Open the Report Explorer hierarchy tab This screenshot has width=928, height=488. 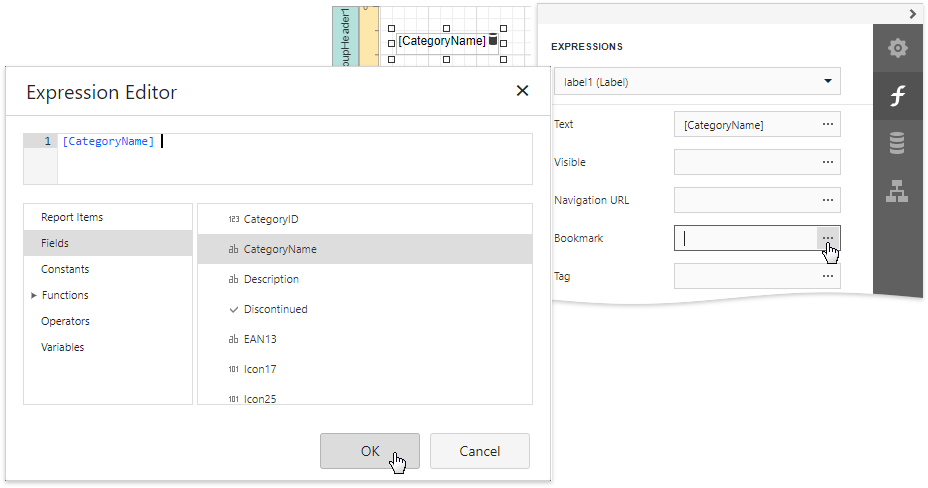(897, 191)
